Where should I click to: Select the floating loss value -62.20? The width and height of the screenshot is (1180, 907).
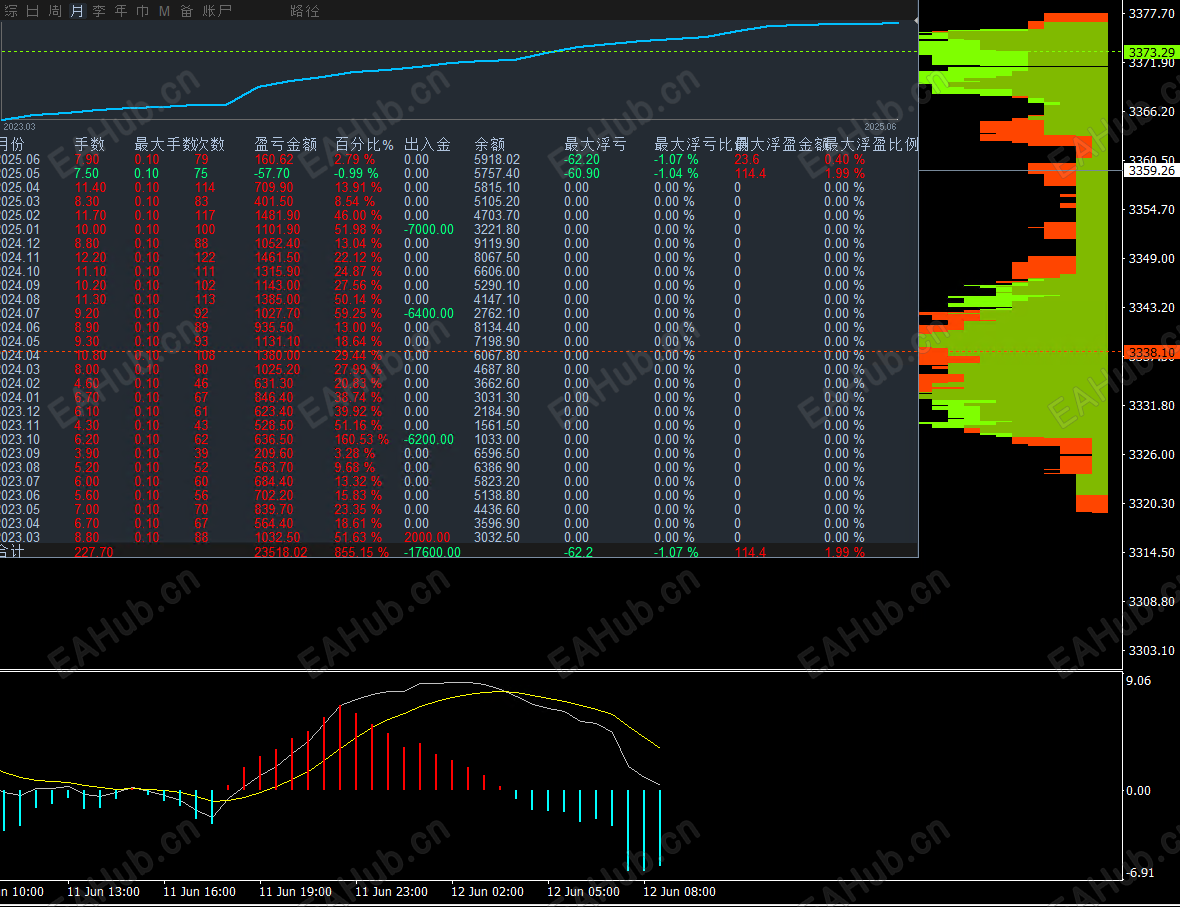click(x=582, y=160)
